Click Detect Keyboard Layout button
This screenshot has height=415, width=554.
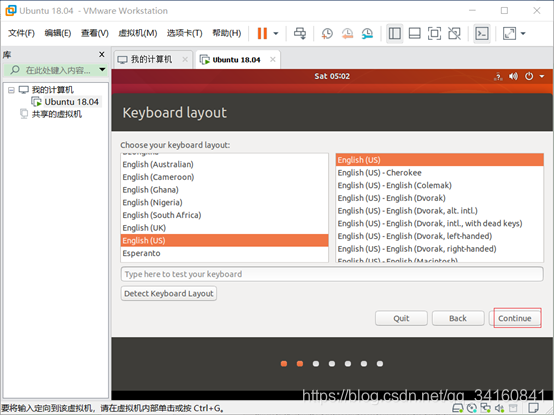[x=169, y=294]
